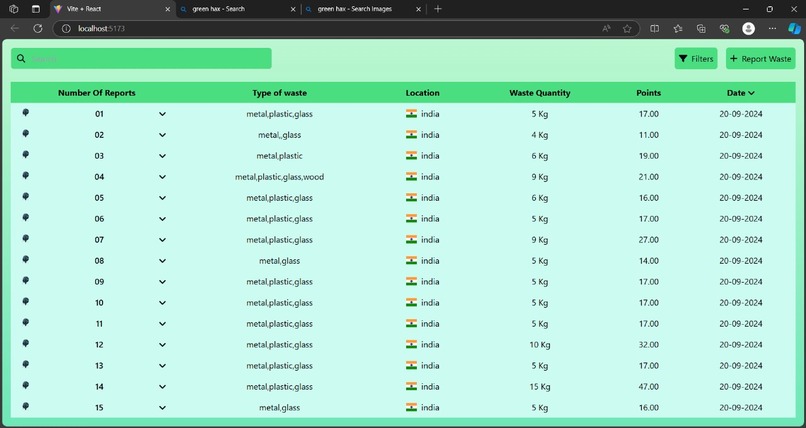
Task: Open the Copilot sidebar icon
Action: 794,29
